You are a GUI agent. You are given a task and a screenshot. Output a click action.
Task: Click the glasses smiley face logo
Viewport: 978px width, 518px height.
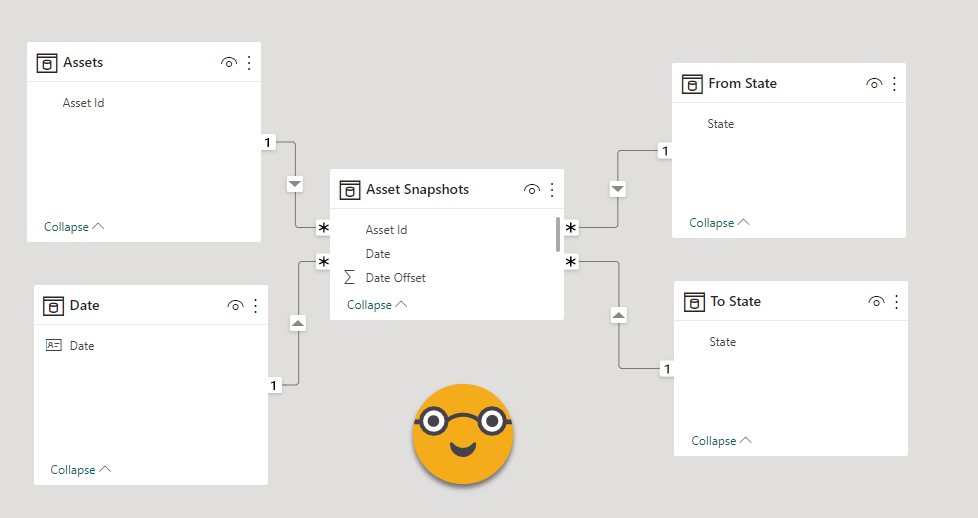tap(463, 434)
